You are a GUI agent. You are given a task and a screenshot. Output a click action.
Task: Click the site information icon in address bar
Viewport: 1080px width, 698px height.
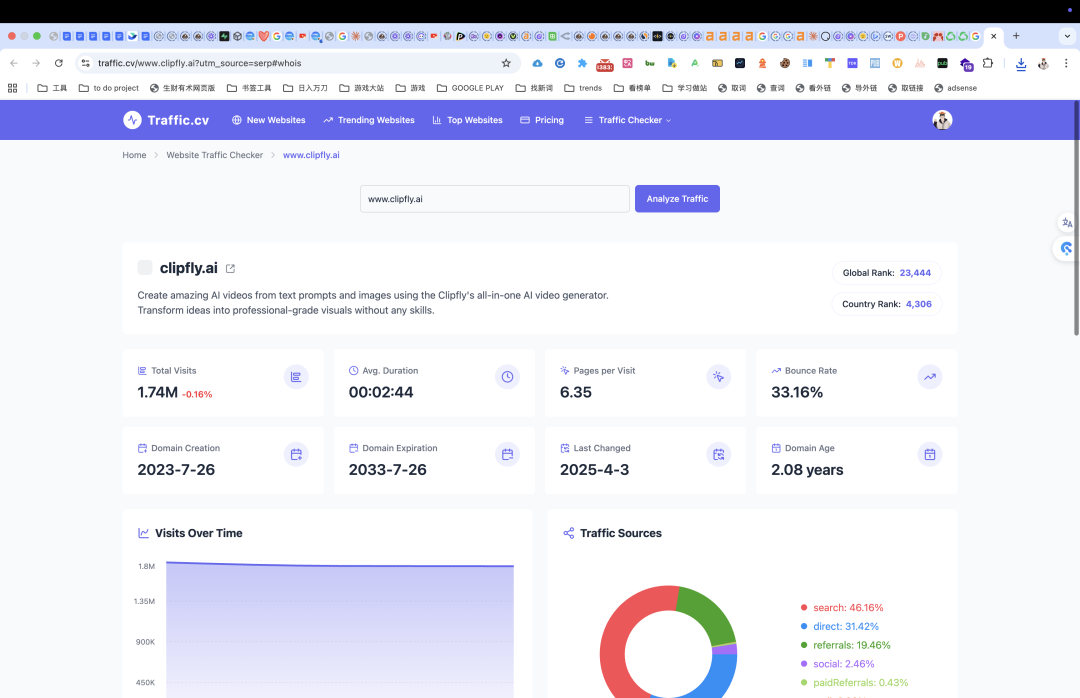click(x=85, y=63)
